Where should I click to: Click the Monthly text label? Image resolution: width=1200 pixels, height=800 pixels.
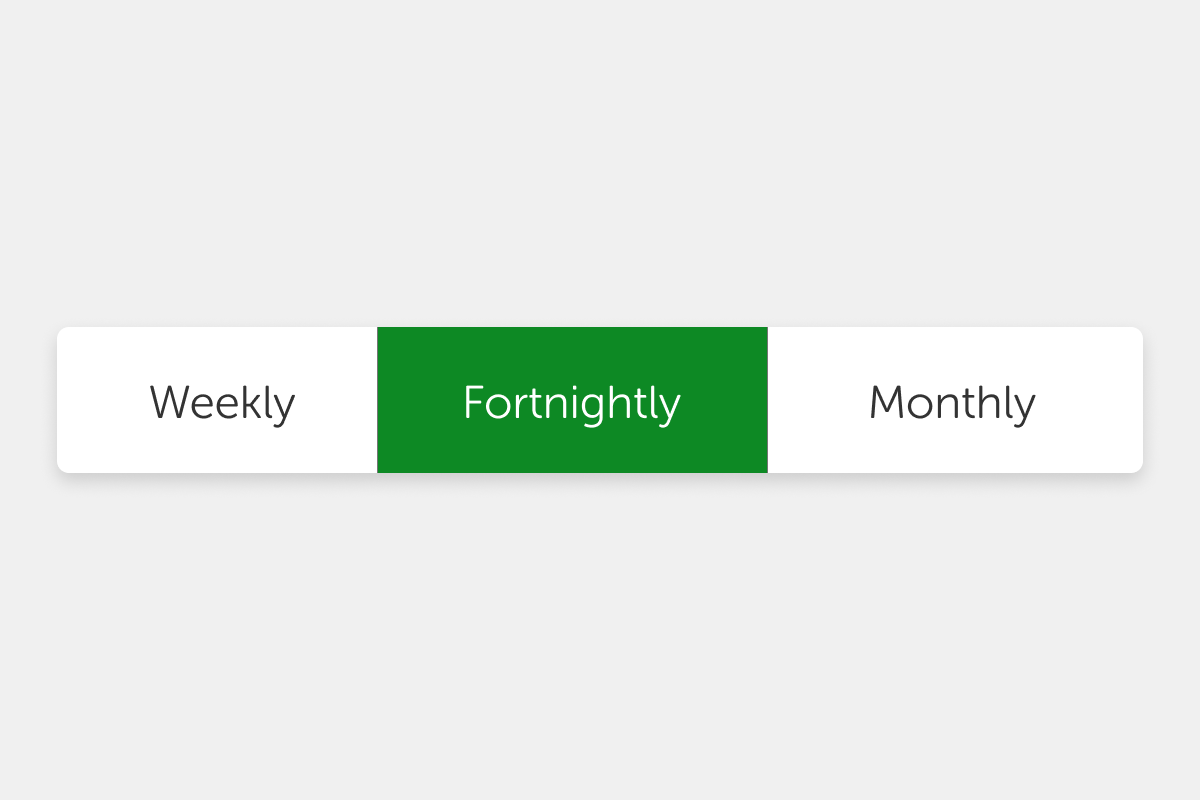tap(952, 403)
